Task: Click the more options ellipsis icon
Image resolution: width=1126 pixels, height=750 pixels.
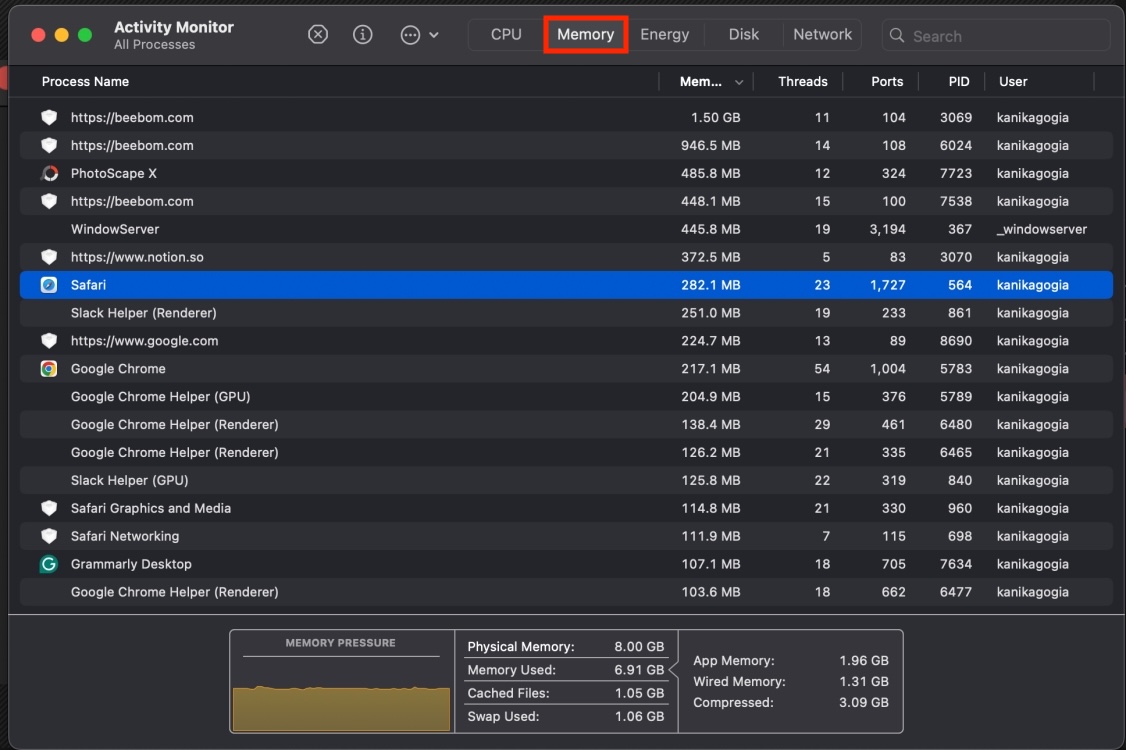Action: pos(408,33)
